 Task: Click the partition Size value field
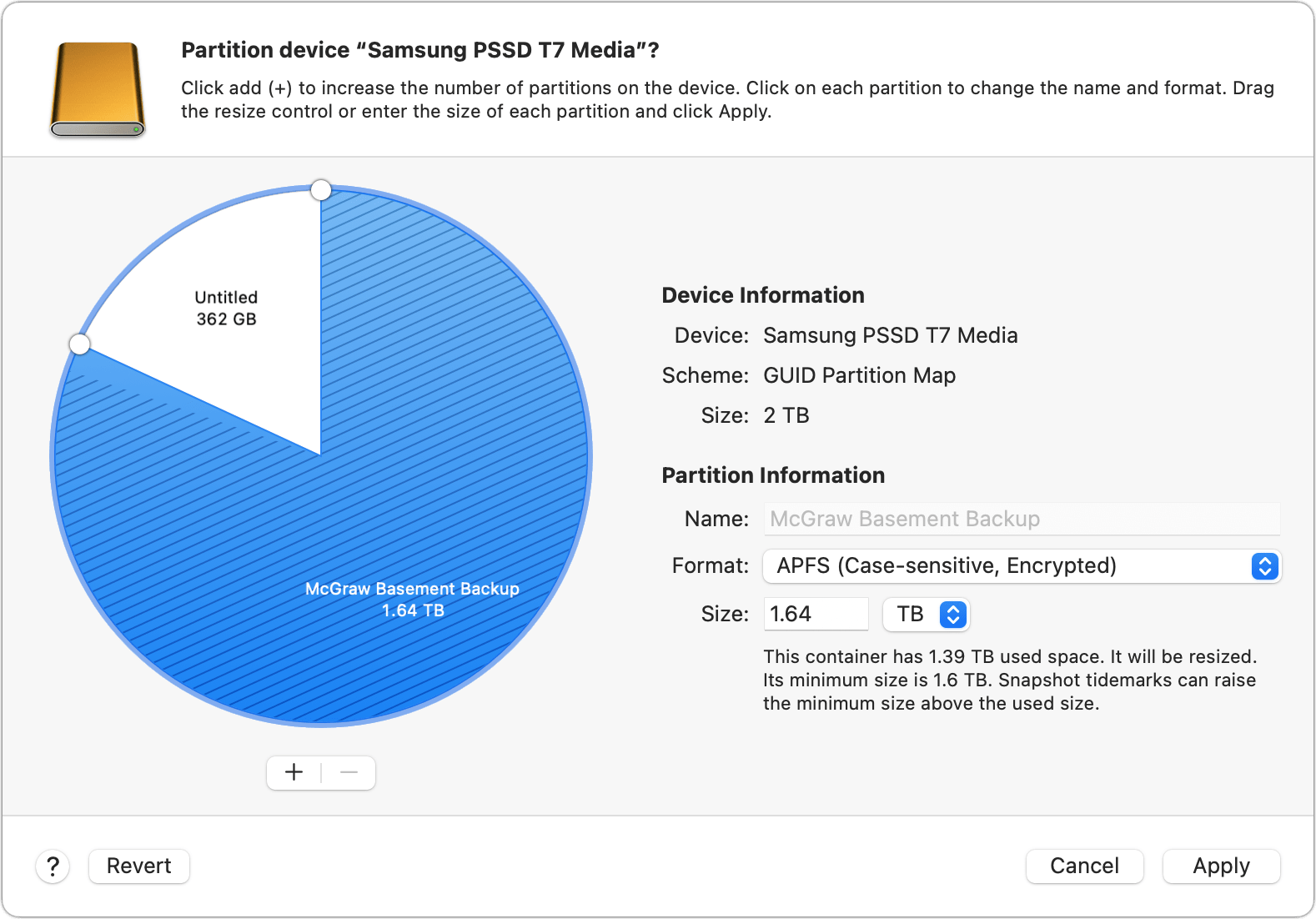point(816,614)
